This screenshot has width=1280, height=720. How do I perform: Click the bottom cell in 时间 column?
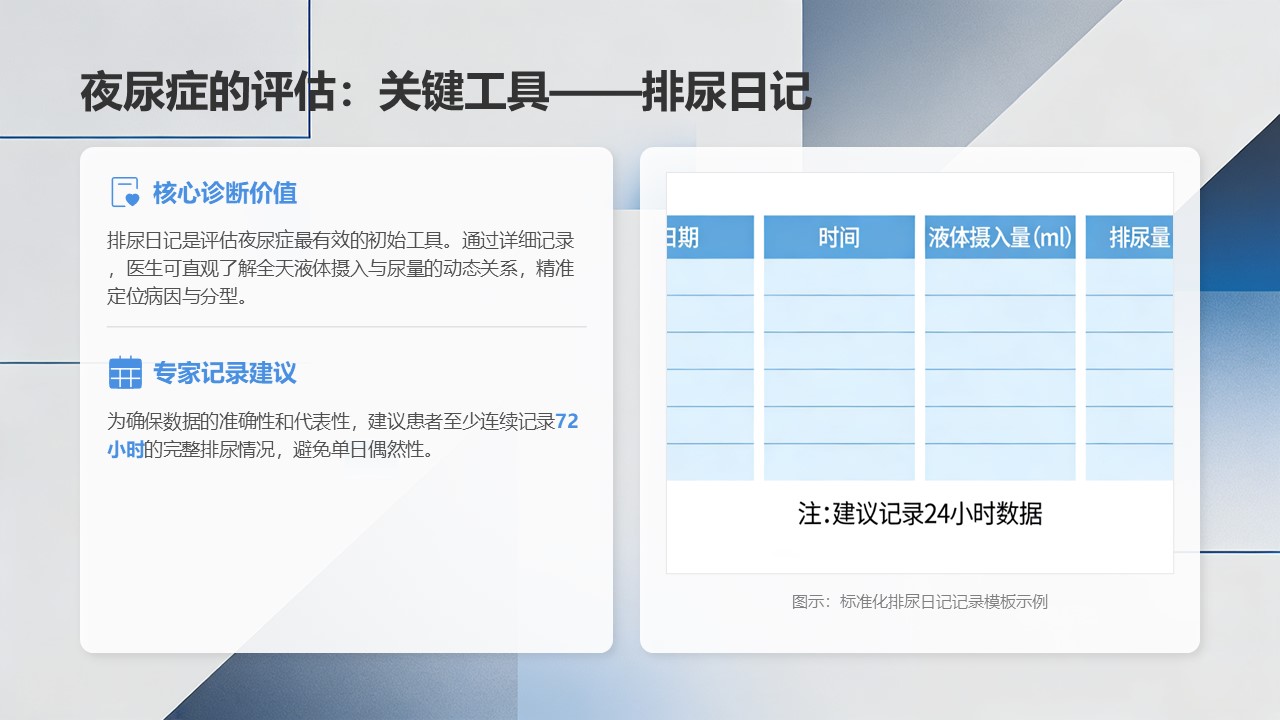tap(838, 462)
